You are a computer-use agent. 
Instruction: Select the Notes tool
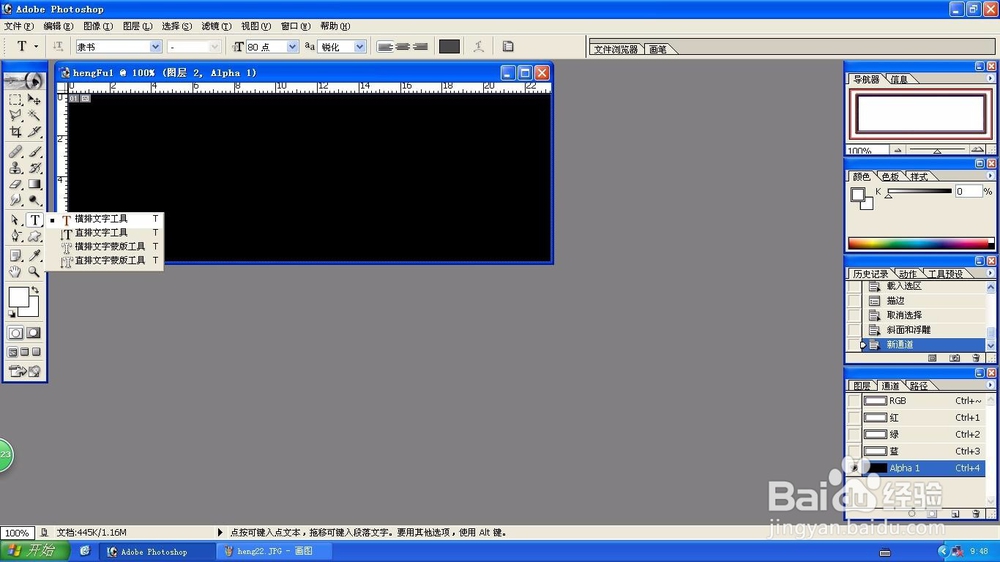tap(15, 256)
